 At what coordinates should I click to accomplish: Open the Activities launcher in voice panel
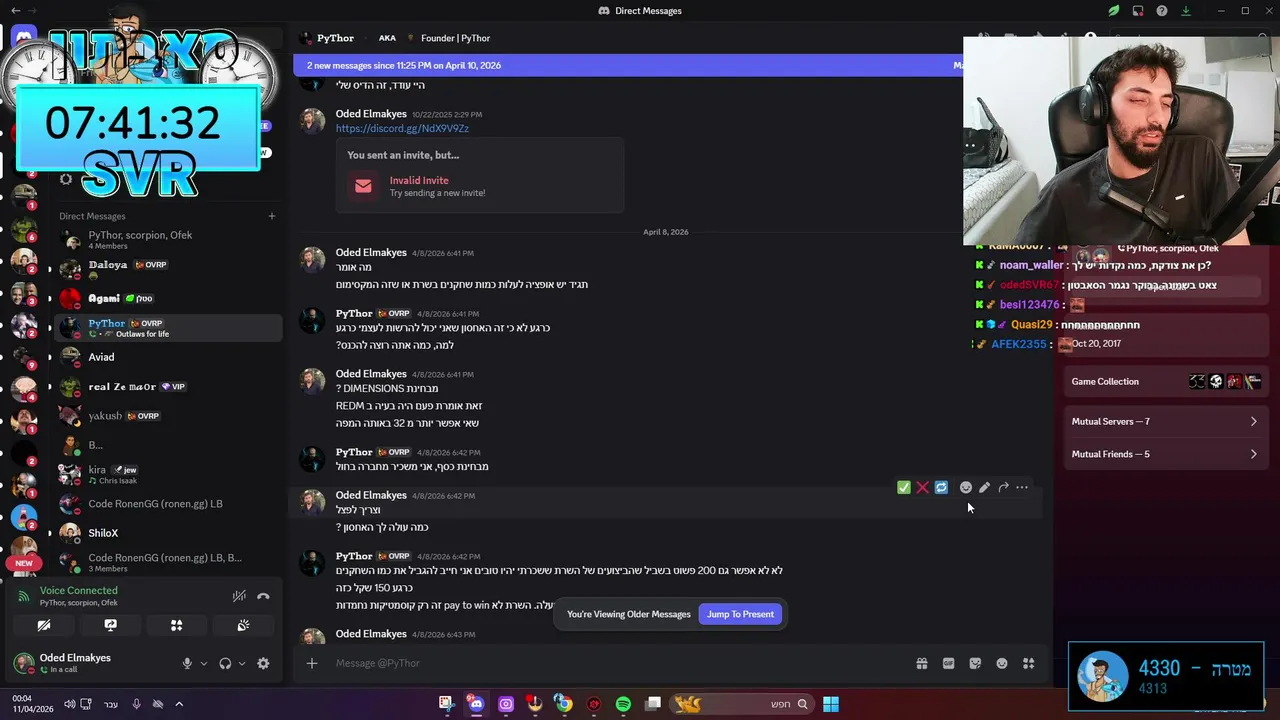[176, 625]
